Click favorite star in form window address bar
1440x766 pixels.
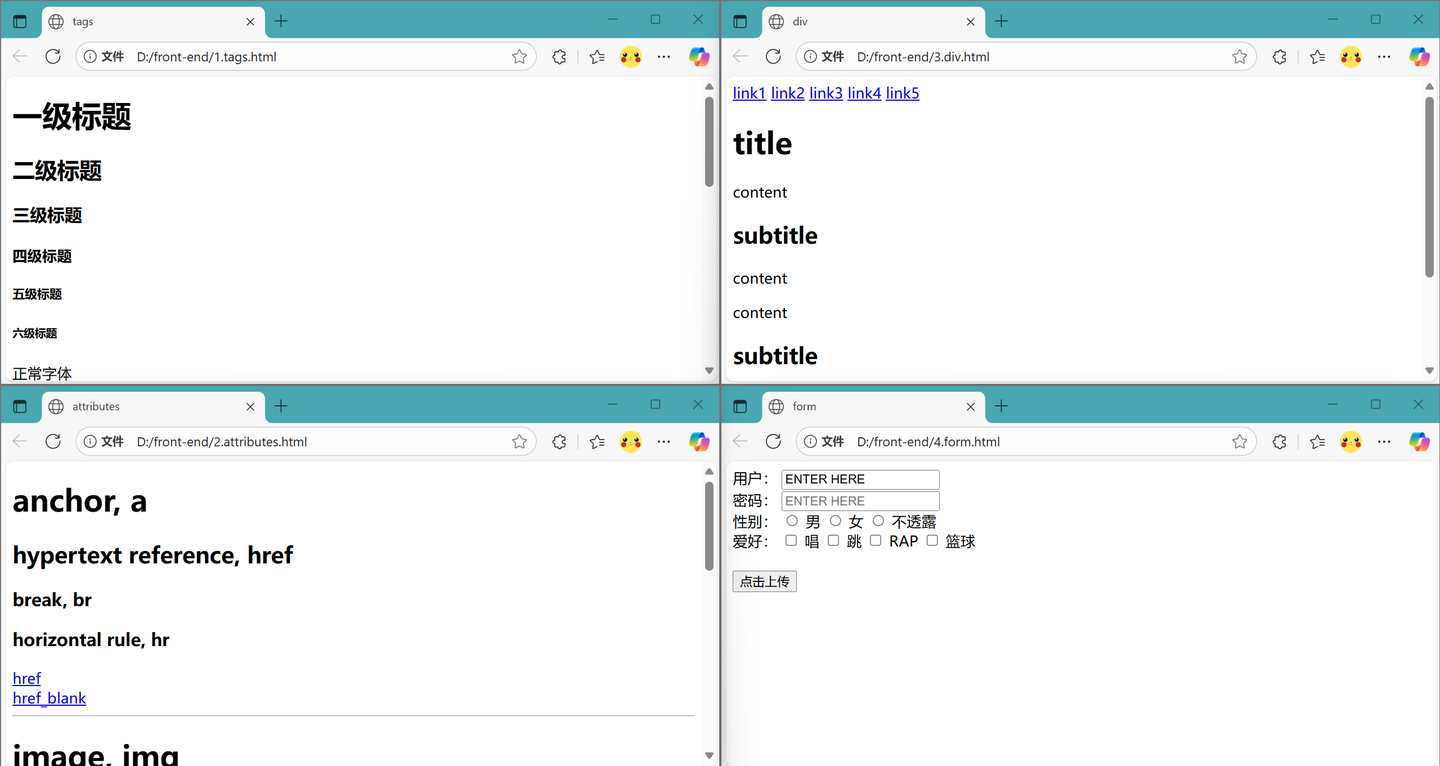[x=1239, y=442]
